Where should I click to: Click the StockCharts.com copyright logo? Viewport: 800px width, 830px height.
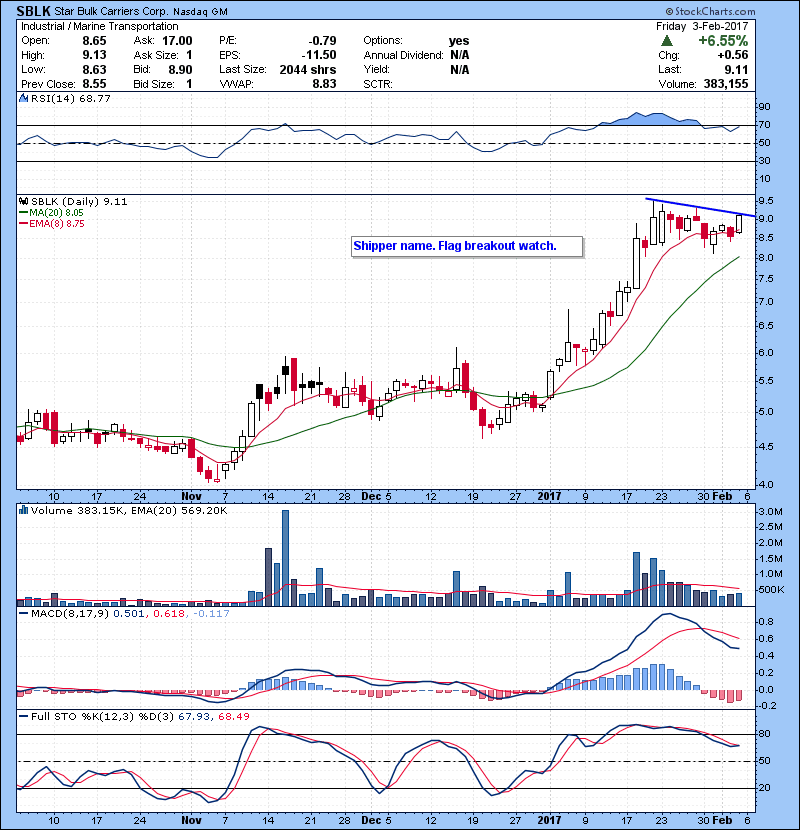point(711,11)
